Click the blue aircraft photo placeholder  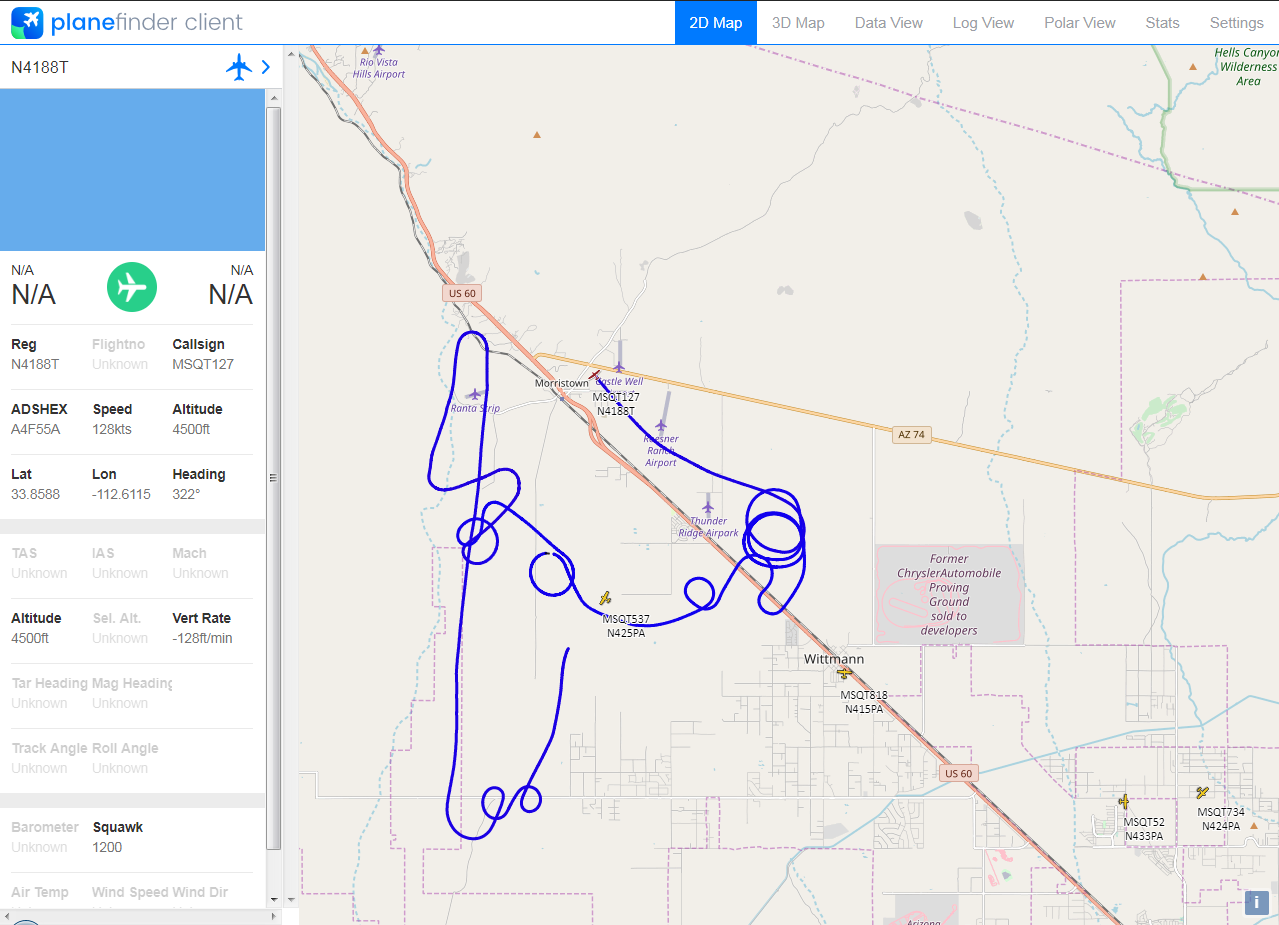pyautogui.click(x=132, y=170)
